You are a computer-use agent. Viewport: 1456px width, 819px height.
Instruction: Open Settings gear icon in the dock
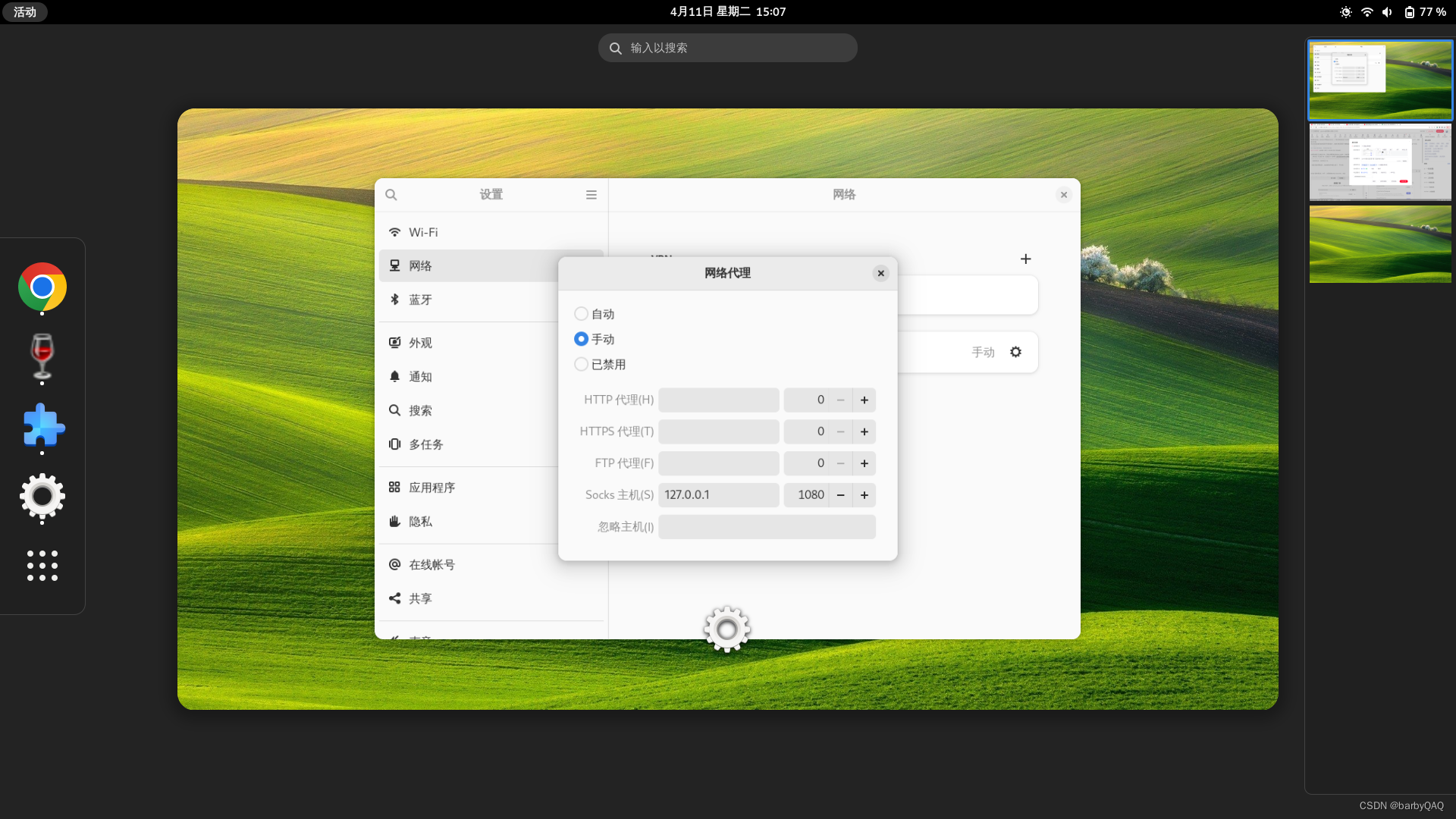pyautogui.click(x=42, y=496)
